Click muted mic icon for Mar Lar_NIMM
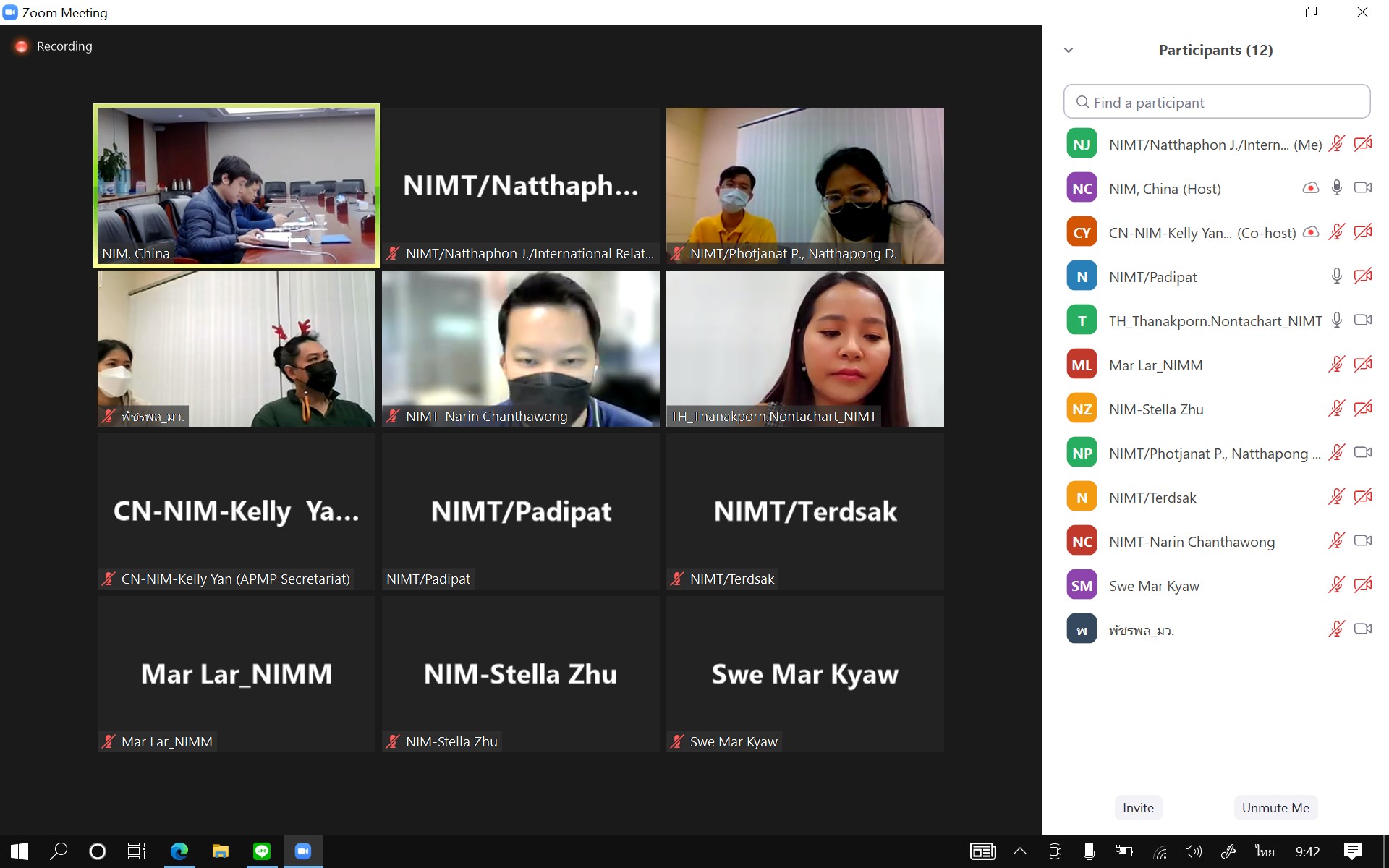 (x=1336, y=365)
